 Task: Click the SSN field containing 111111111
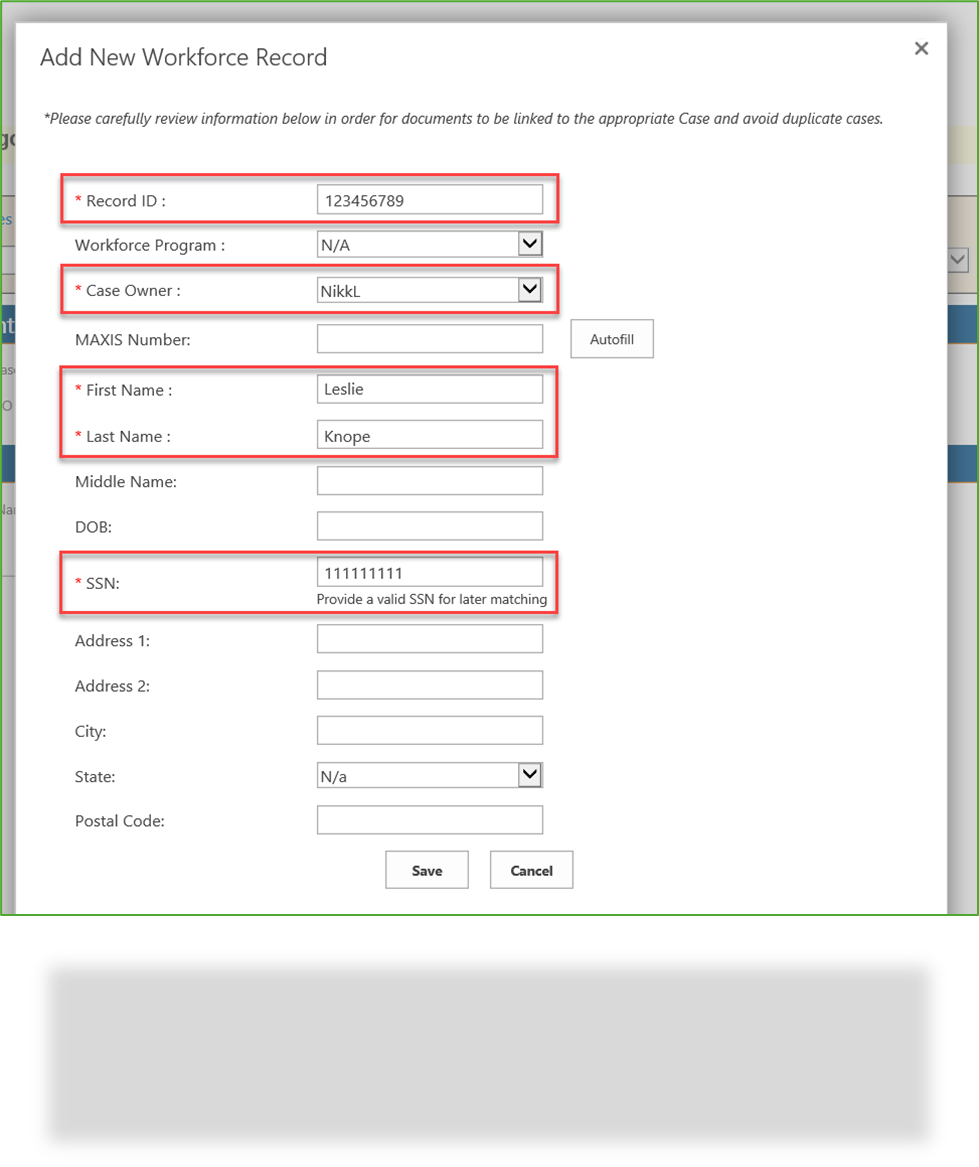[429, 570]
